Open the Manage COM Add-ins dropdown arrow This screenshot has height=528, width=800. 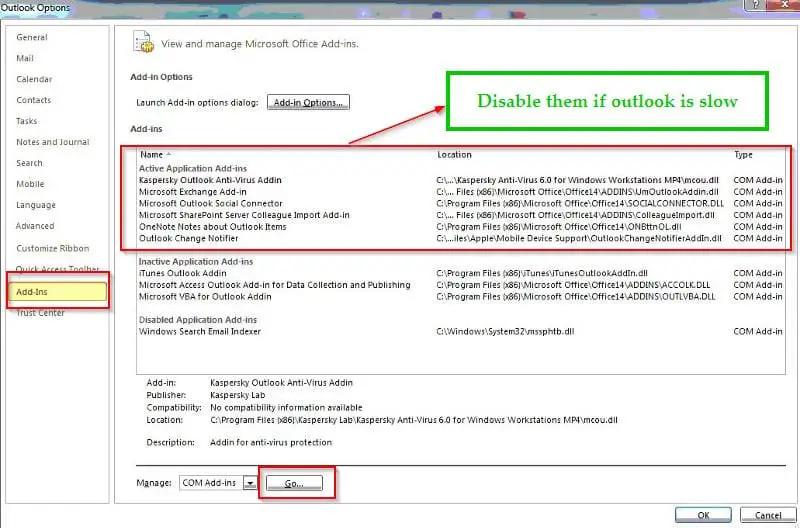tap(249, 483)
